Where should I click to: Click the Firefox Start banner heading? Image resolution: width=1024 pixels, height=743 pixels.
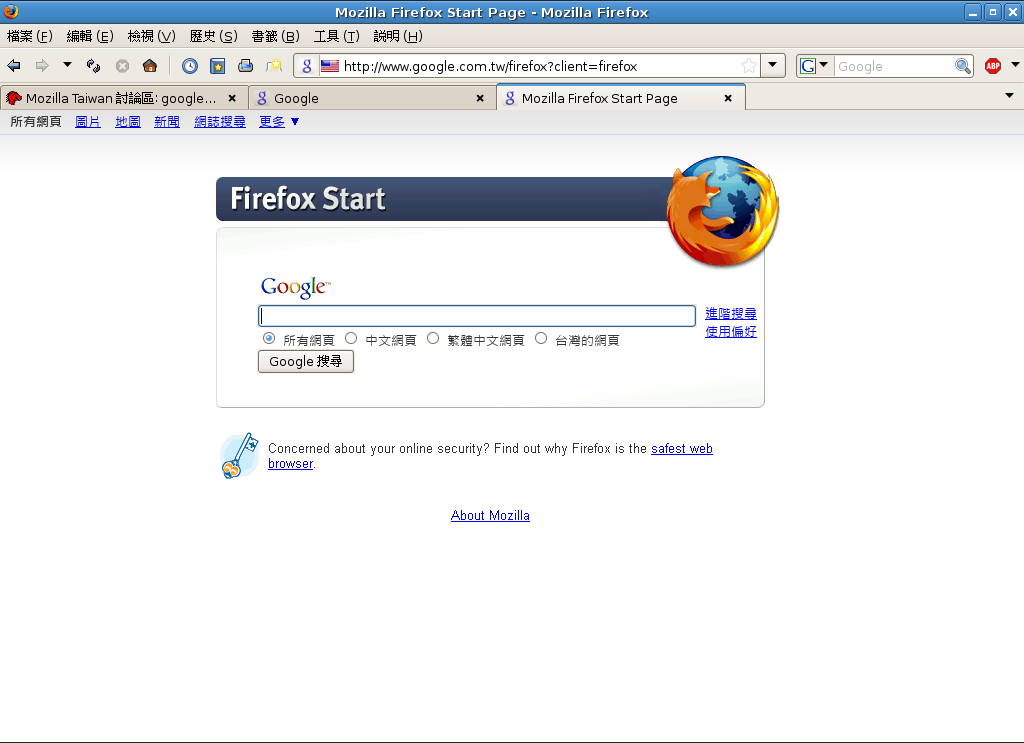pos(308,198)
